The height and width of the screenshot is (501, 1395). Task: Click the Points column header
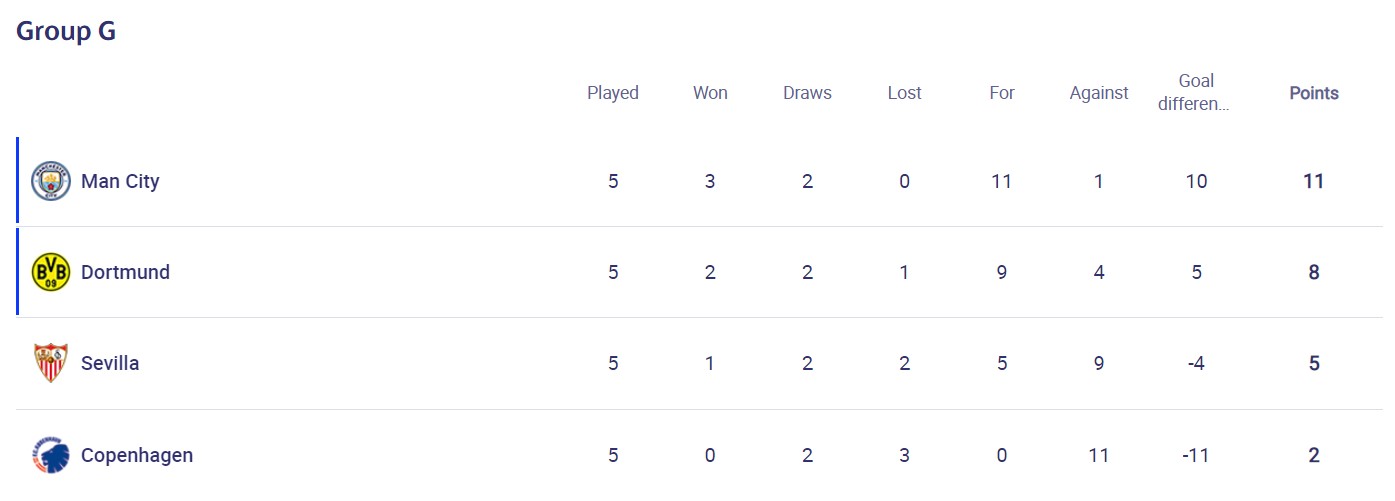[x=1314, y=93]
